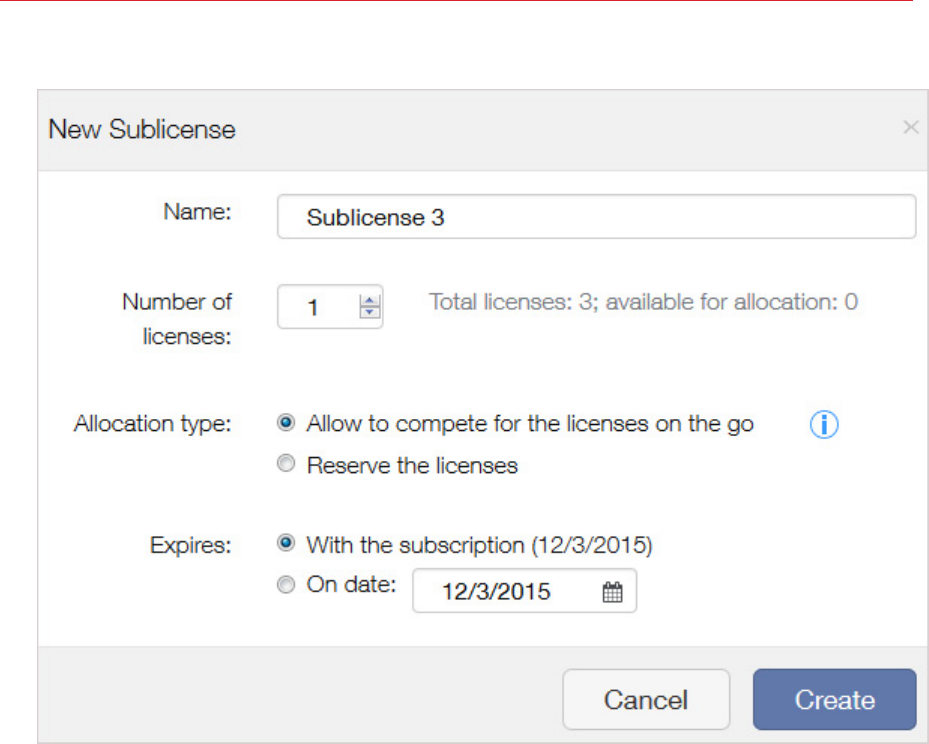
Task: Click the allocation type info icon
Action: 824,425
